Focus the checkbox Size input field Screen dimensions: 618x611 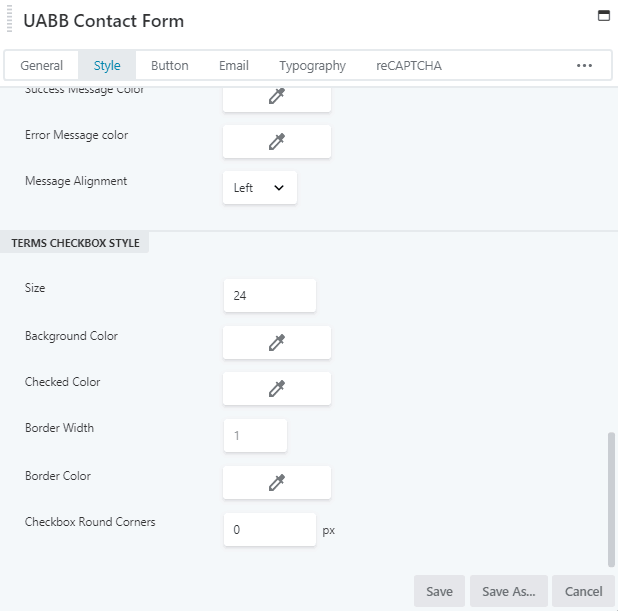(270, 296)
